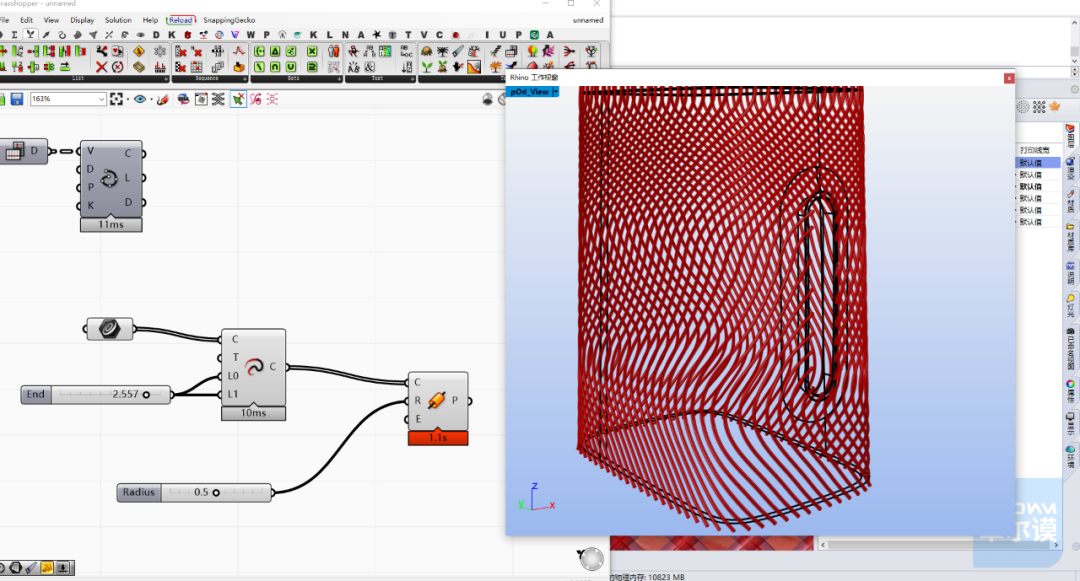Open the Edit menu in Grasshopper
Viewport: 1080px width, 581px height.
(x=26, y=20)
